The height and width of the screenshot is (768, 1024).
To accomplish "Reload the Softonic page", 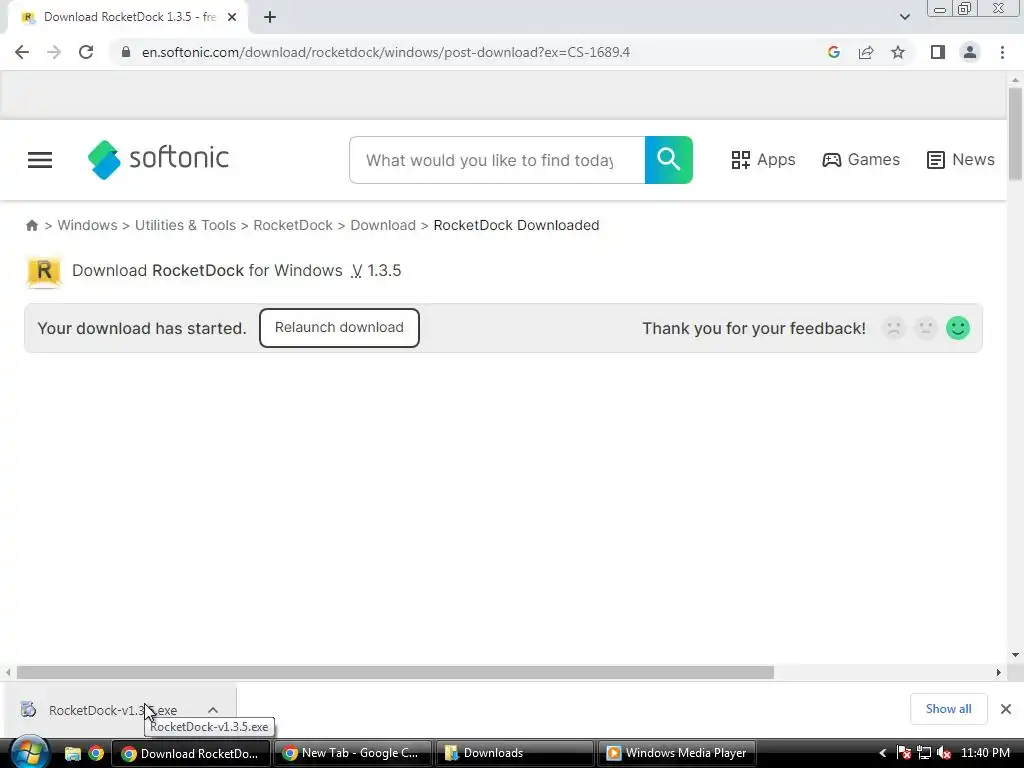I will click(86, 52).
